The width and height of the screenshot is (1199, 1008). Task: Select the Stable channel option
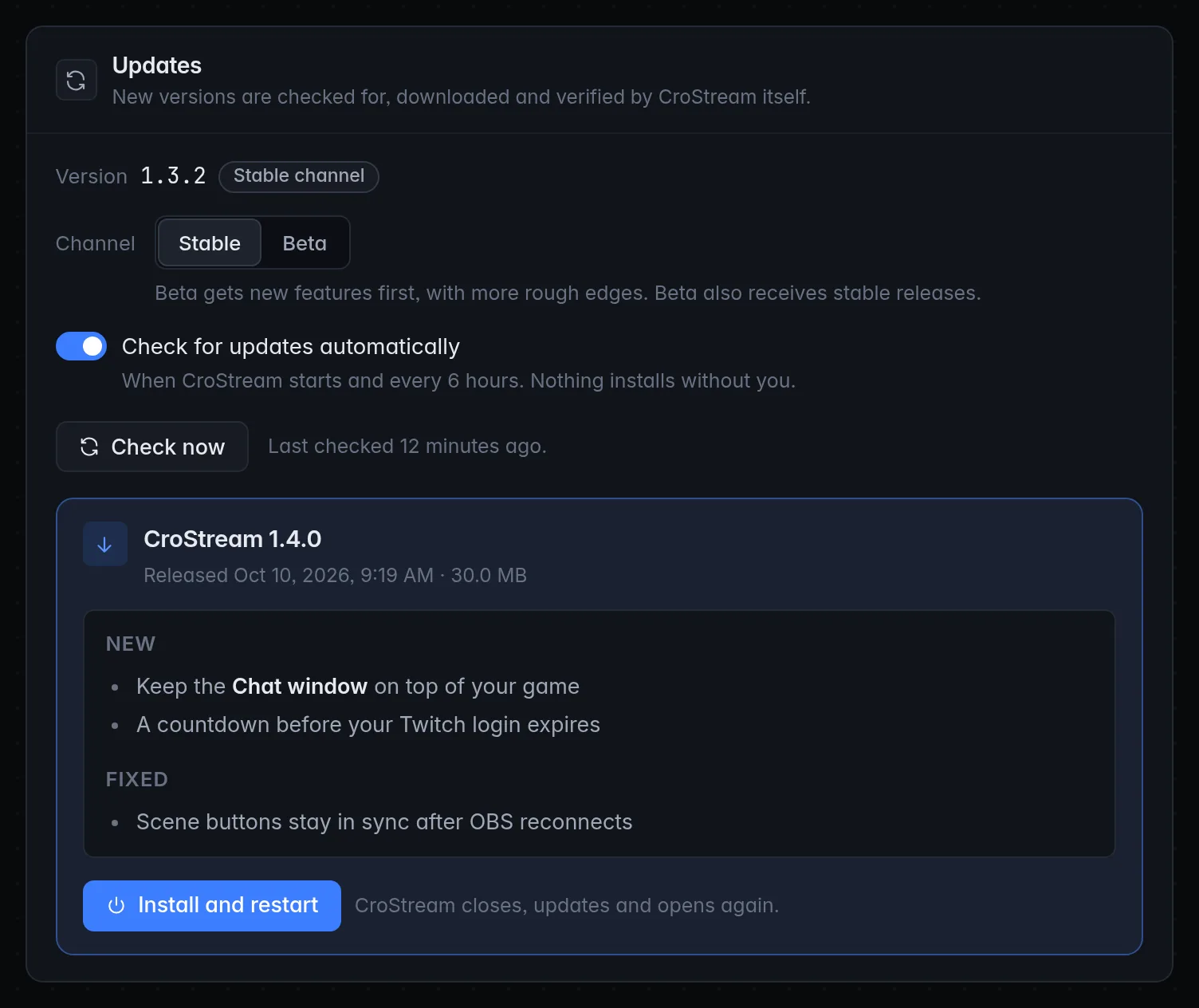[210, 243]
